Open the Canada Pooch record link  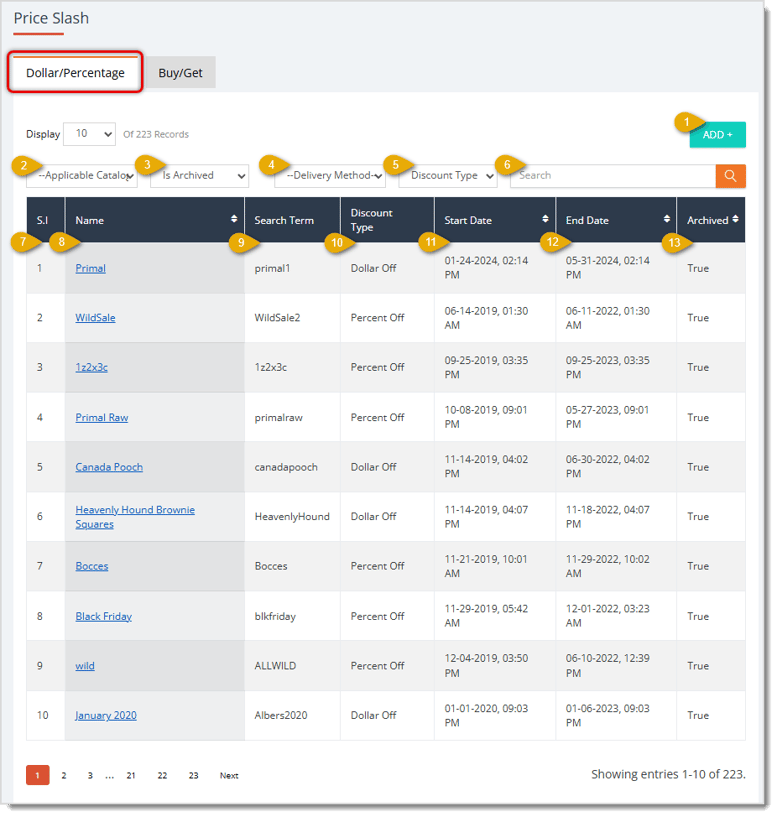pos(109,467)
